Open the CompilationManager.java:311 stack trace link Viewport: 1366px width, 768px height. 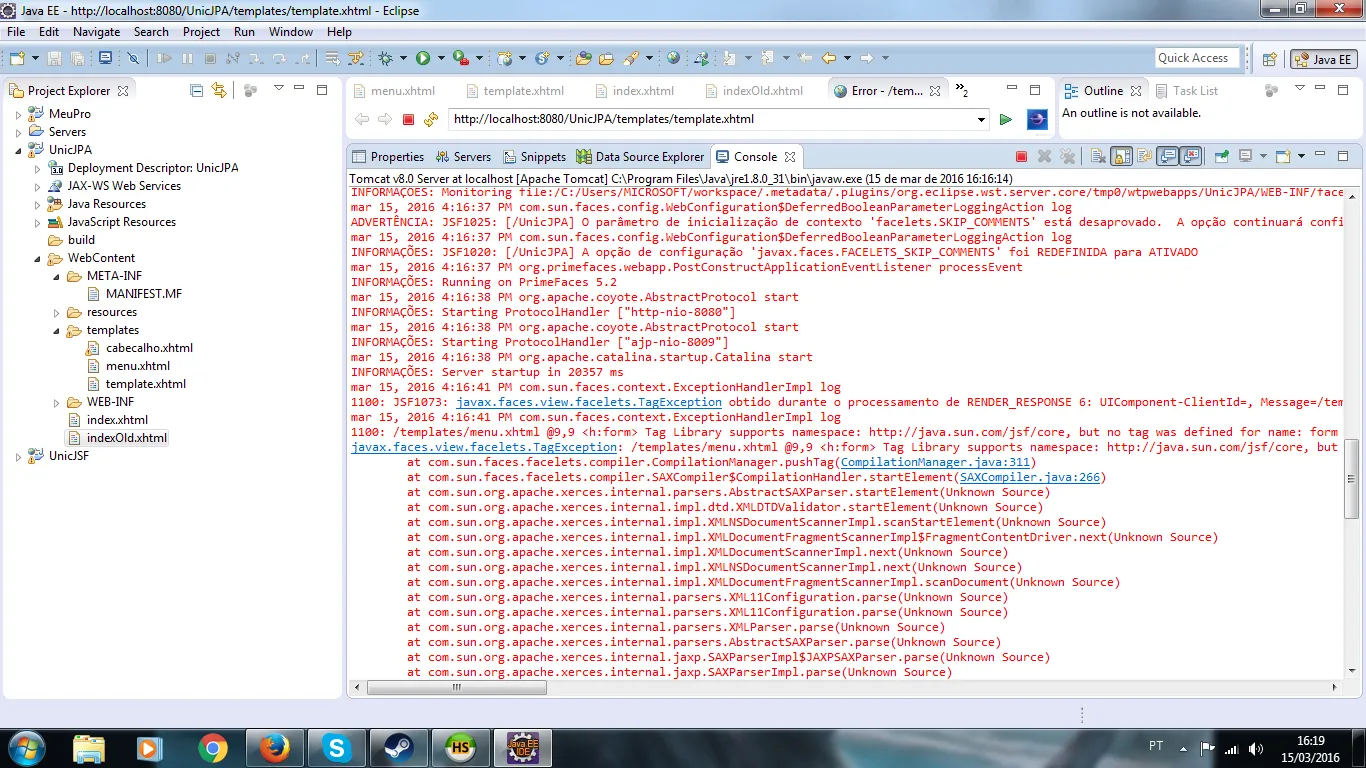[x=935, y=463]
